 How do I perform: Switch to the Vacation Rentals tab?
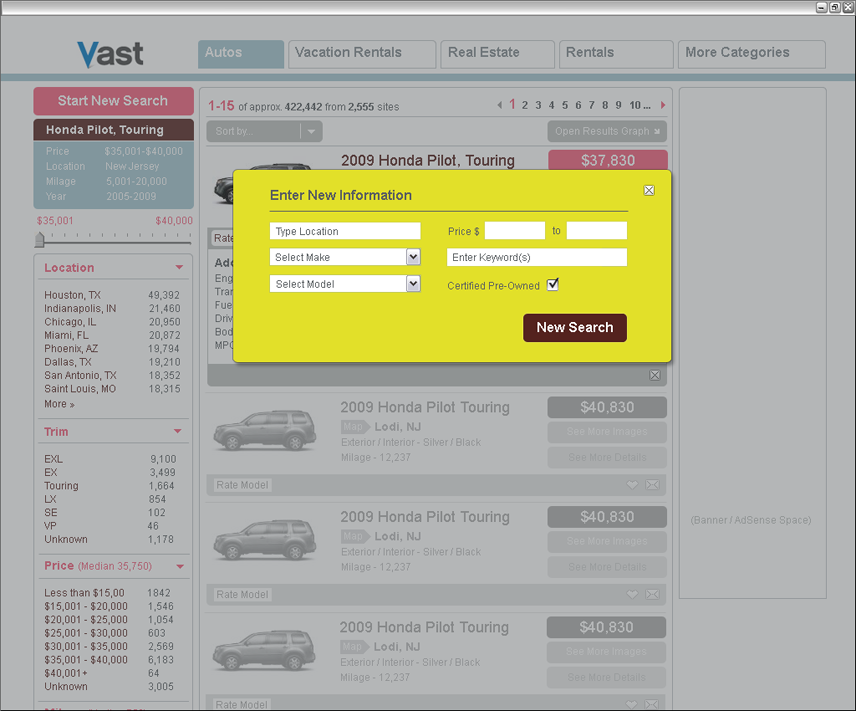(362, 54)
